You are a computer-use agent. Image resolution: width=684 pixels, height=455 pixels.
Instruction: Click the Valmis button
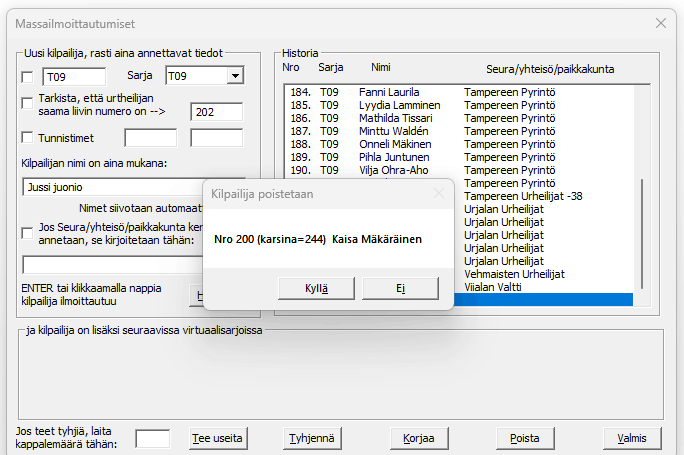click(632, 438)
